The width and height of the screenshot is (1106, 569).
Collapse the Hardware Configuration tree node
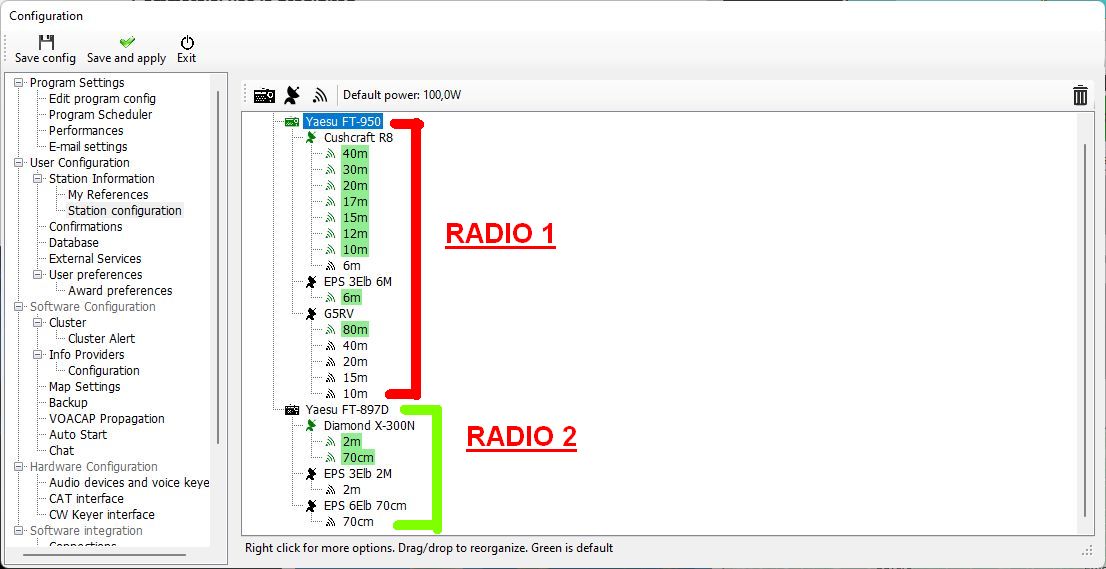[x=19, y=467]
